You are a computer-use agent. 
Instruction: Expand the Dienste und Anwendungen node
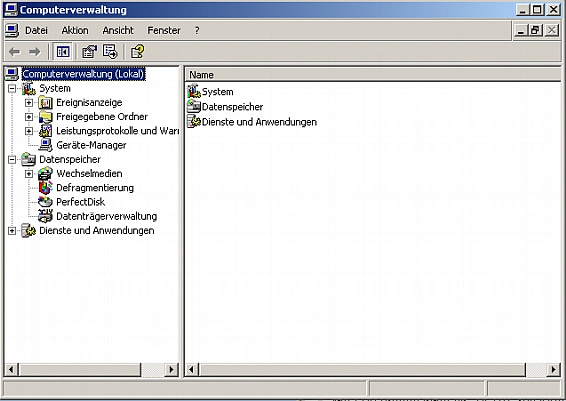pos(12,231)
